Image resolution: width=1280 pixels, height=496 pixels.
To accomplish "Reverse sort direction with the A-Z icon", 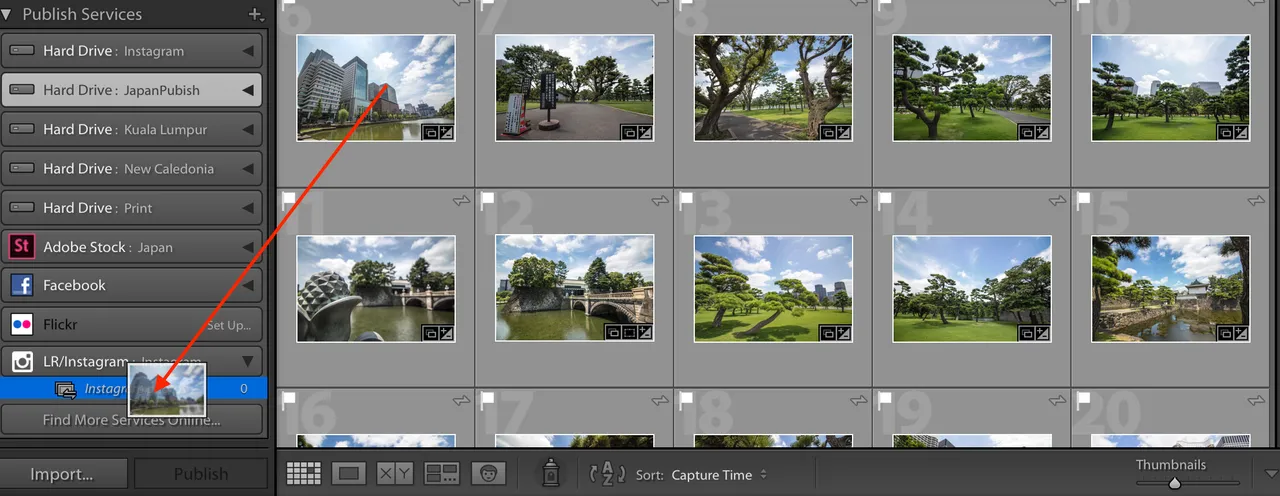I will pos(608,474).
